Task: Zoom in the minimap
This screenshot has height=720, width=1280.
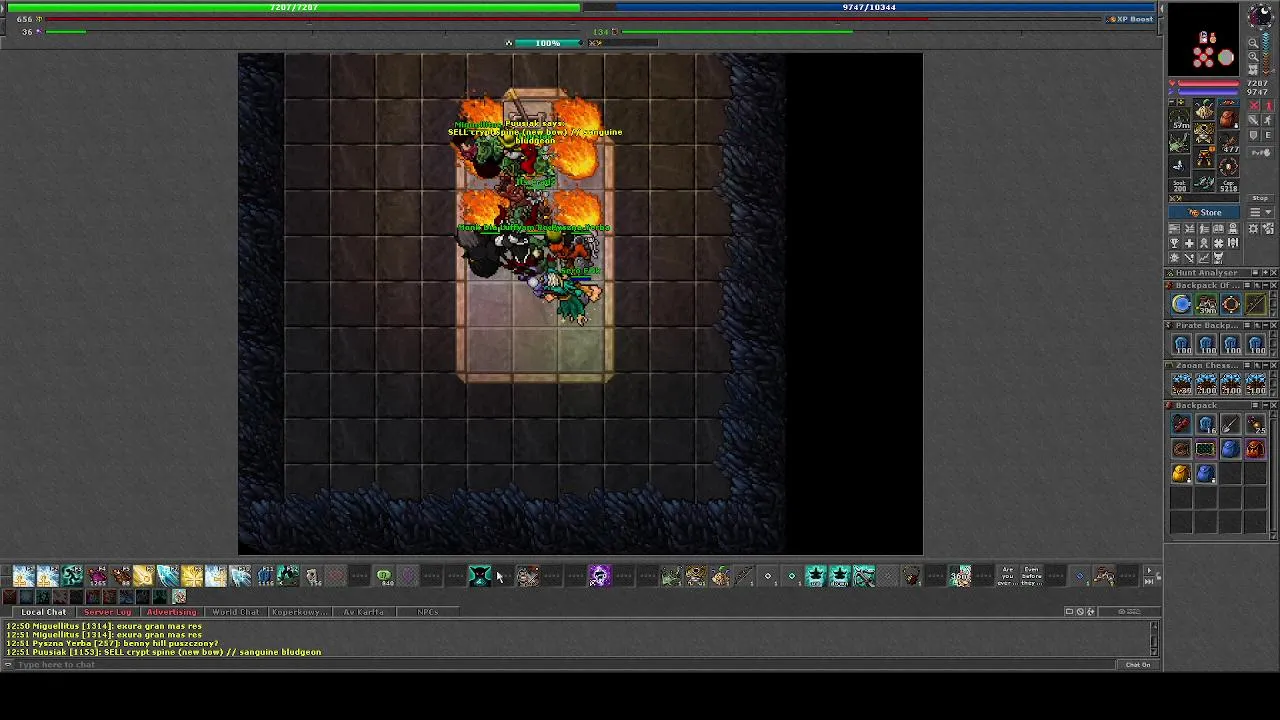Action: (x=1253, y=56)
